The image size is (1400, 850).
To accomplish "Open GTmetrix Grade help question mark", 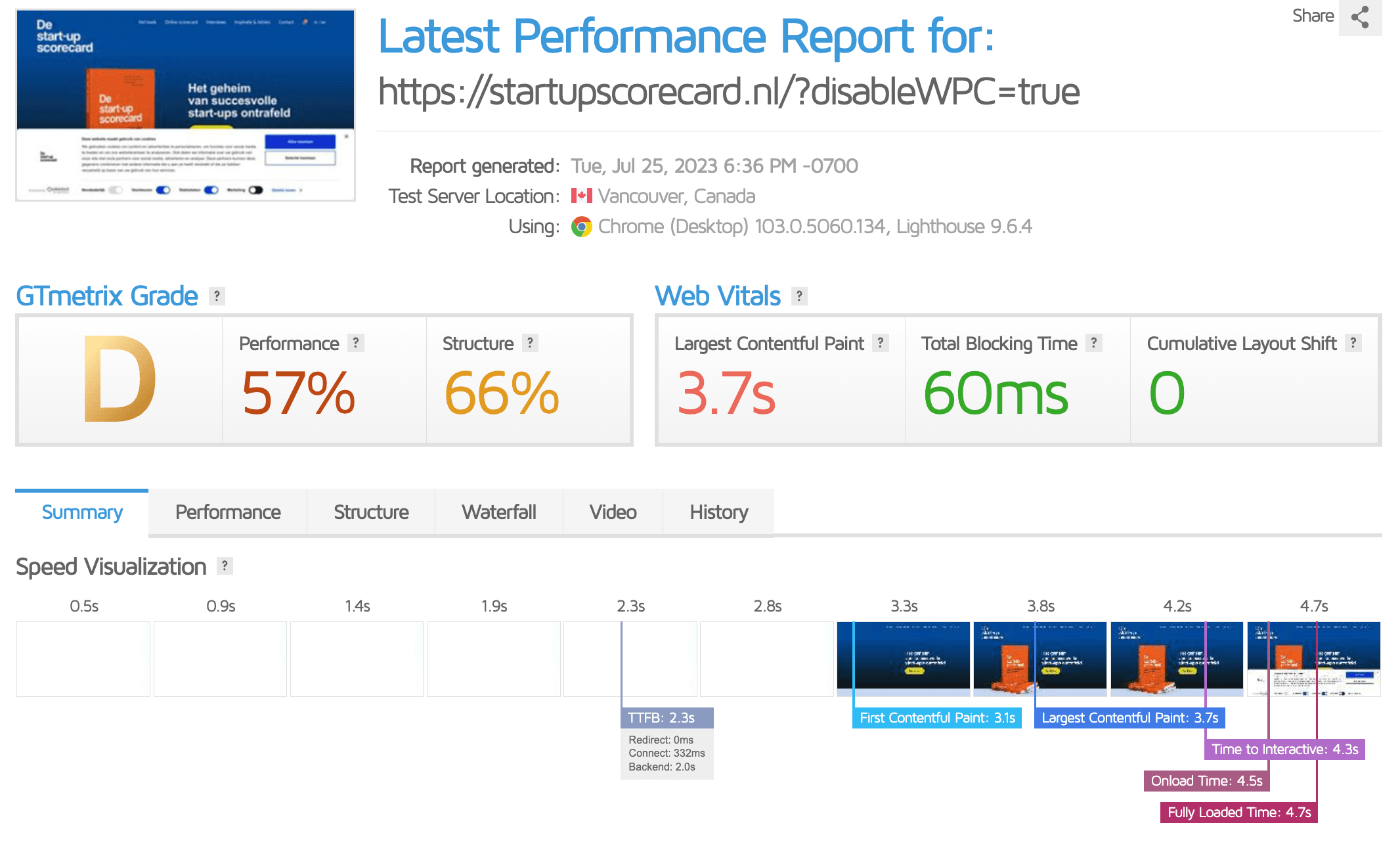I will point(217,296).
